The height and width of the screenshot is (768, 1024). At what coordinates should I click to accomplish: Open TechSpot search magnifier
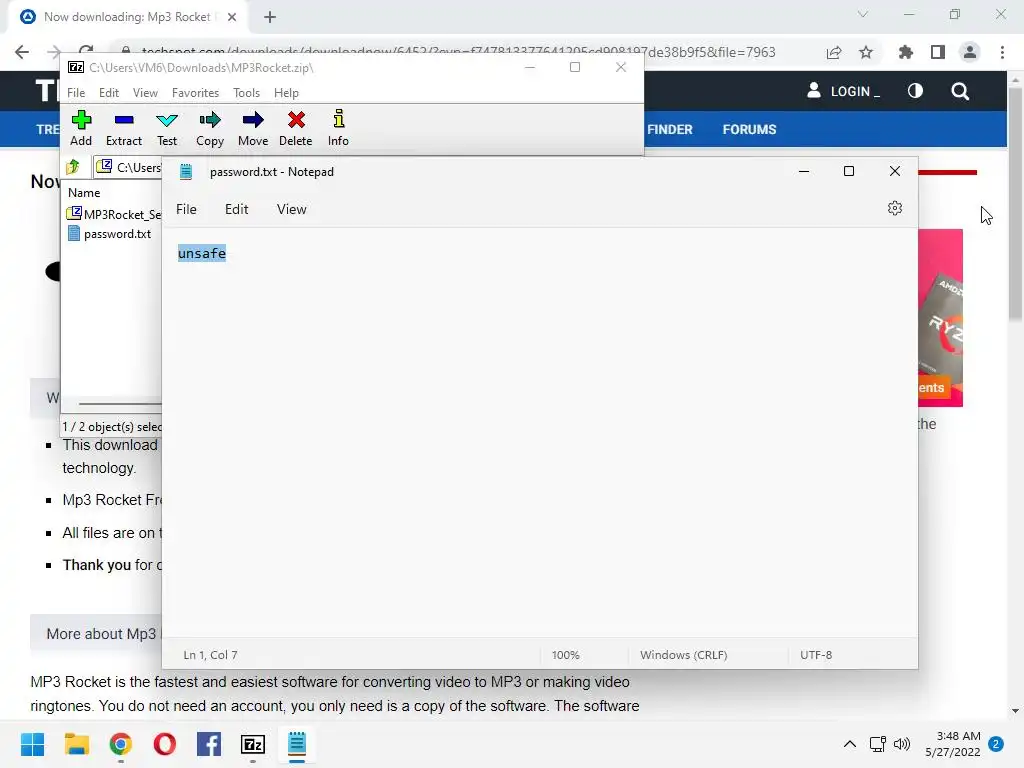tap(960, 91)
